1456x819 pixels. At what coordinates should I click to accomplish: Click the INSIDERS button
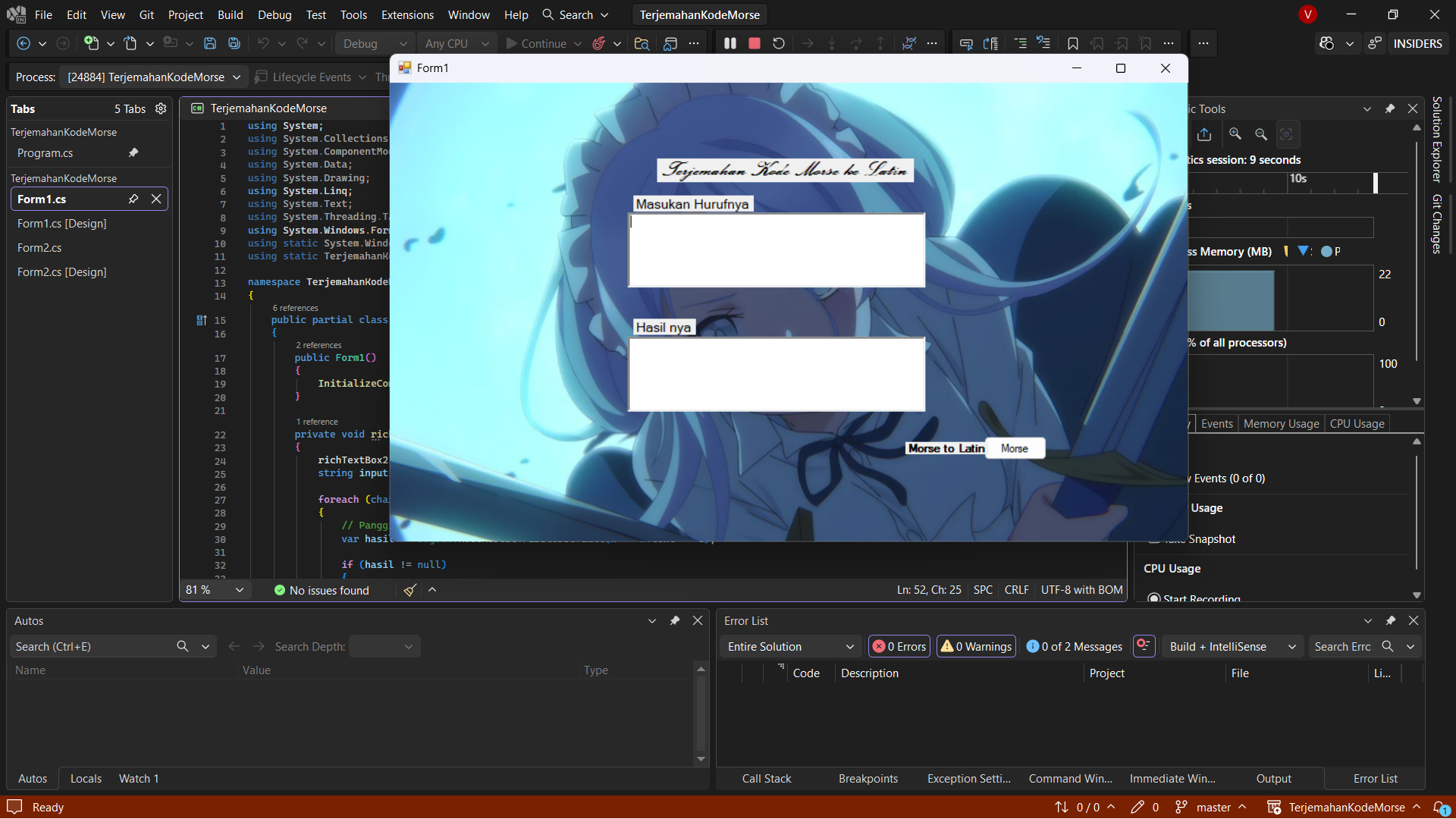1417,43
